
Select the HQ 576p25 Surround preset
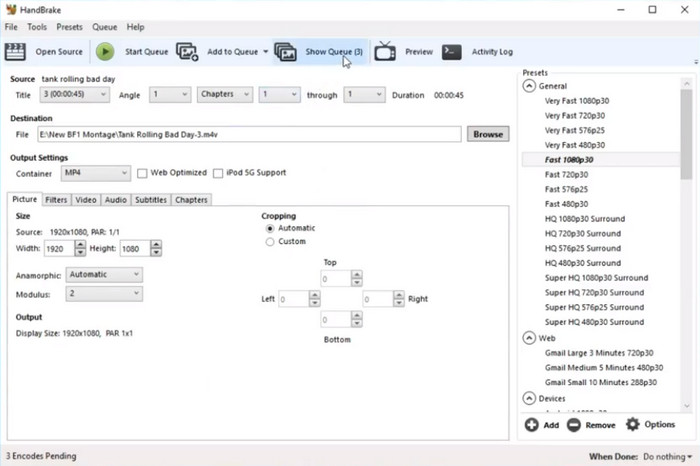583,248
